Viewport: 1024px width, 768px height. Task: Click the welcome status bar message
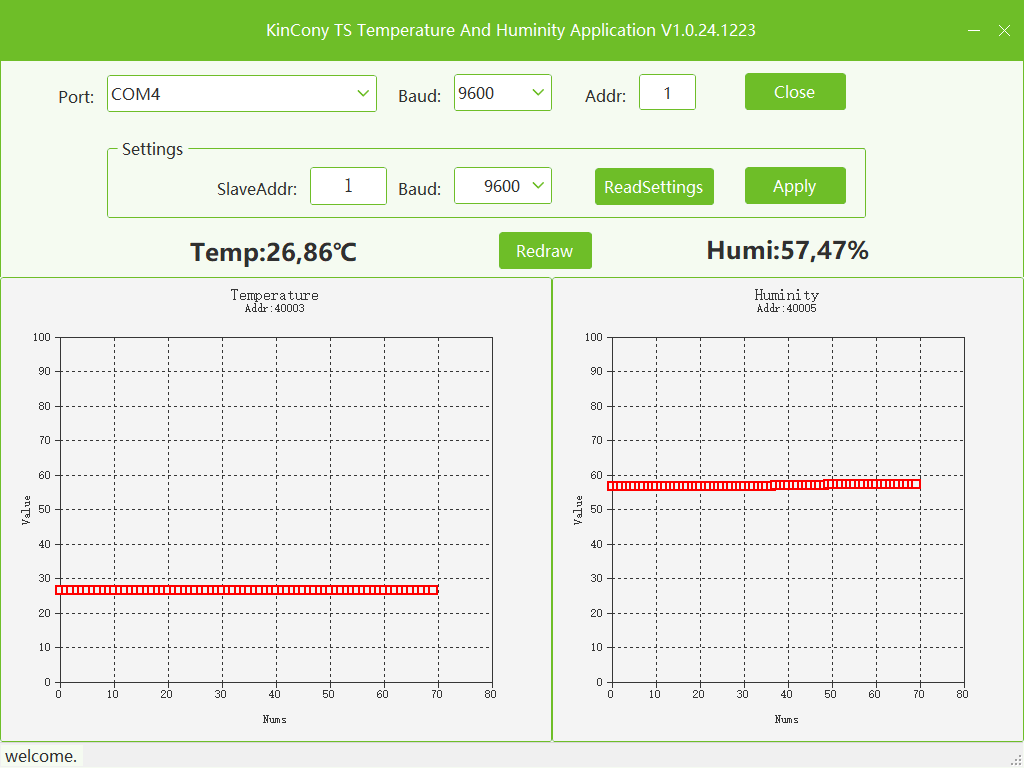point(42,756)
